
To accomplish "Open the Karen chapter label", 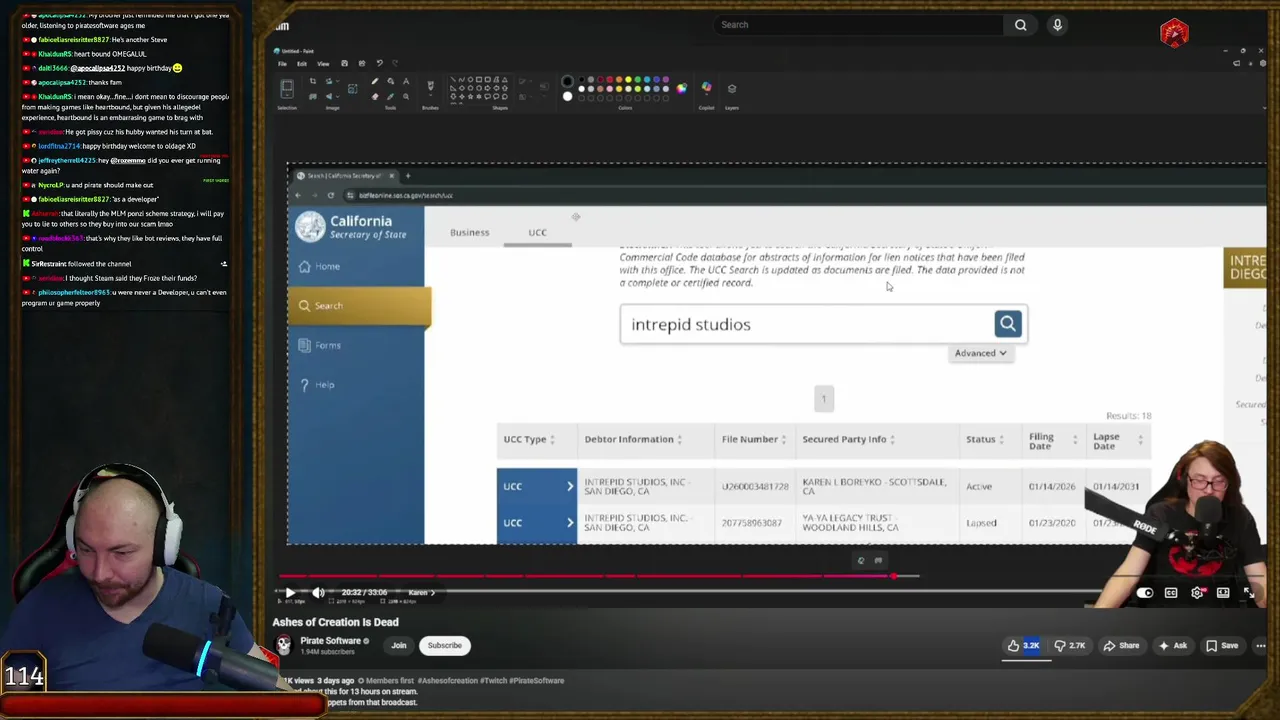I will [x=420, y=593].
